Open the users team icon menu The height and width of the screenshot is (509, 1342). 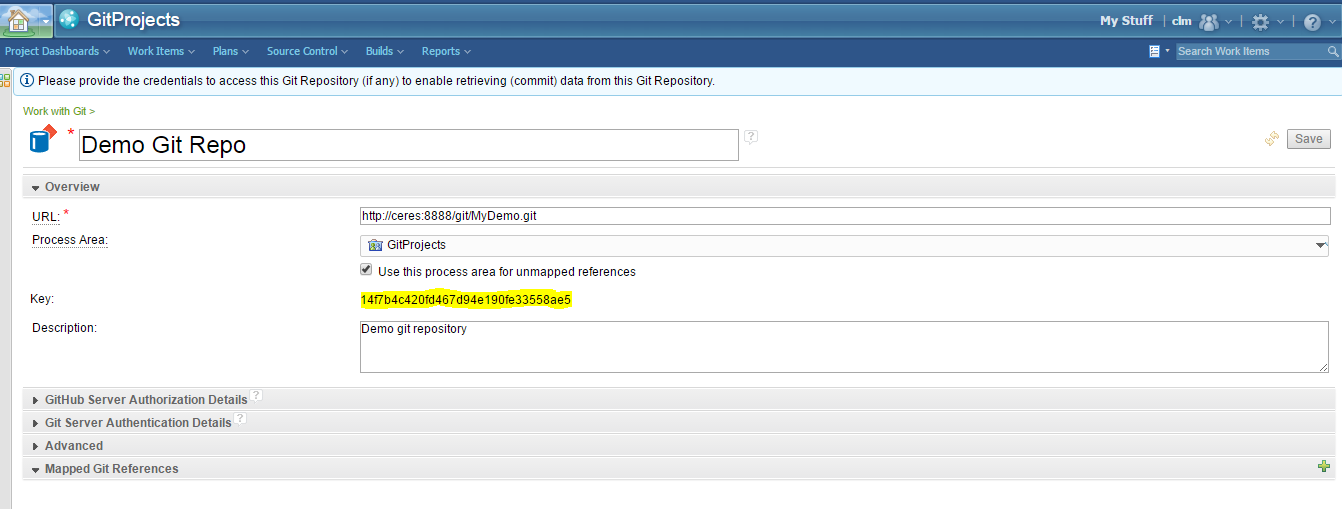click(1210, 21)
